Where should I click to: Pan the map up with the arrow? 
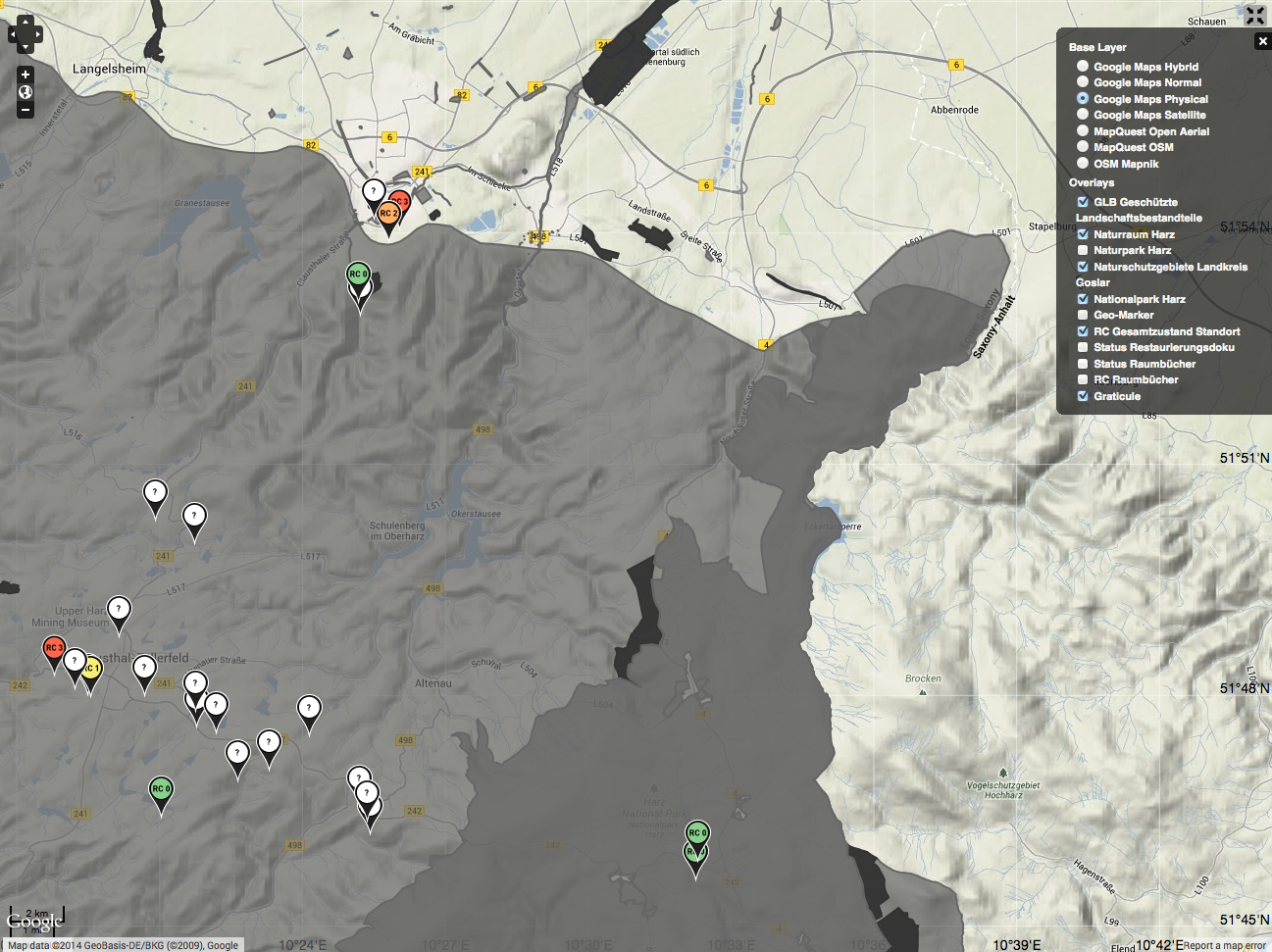coord(25,23)
